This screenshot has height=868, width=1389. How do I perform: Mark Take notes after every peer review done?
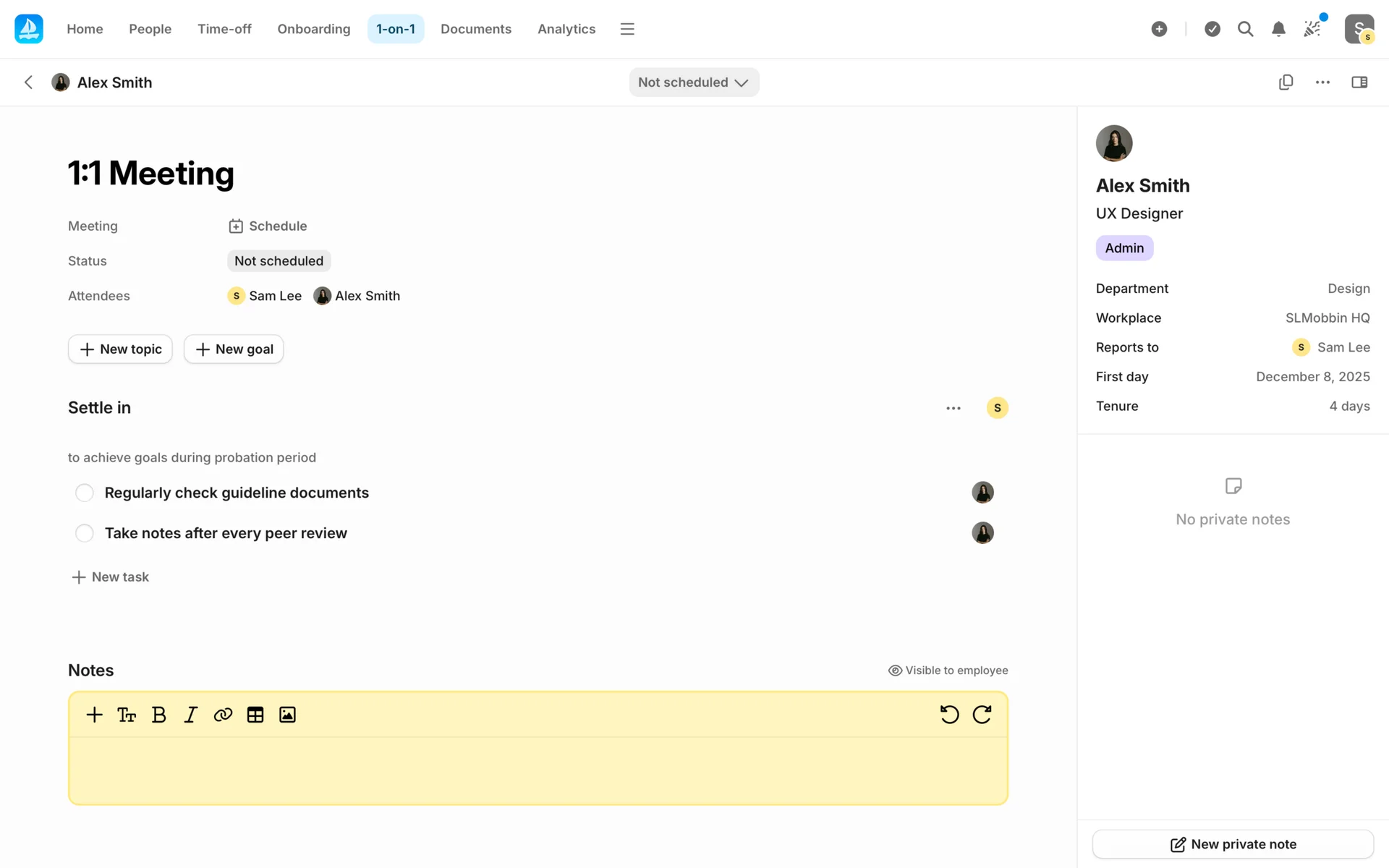(85, 533)
